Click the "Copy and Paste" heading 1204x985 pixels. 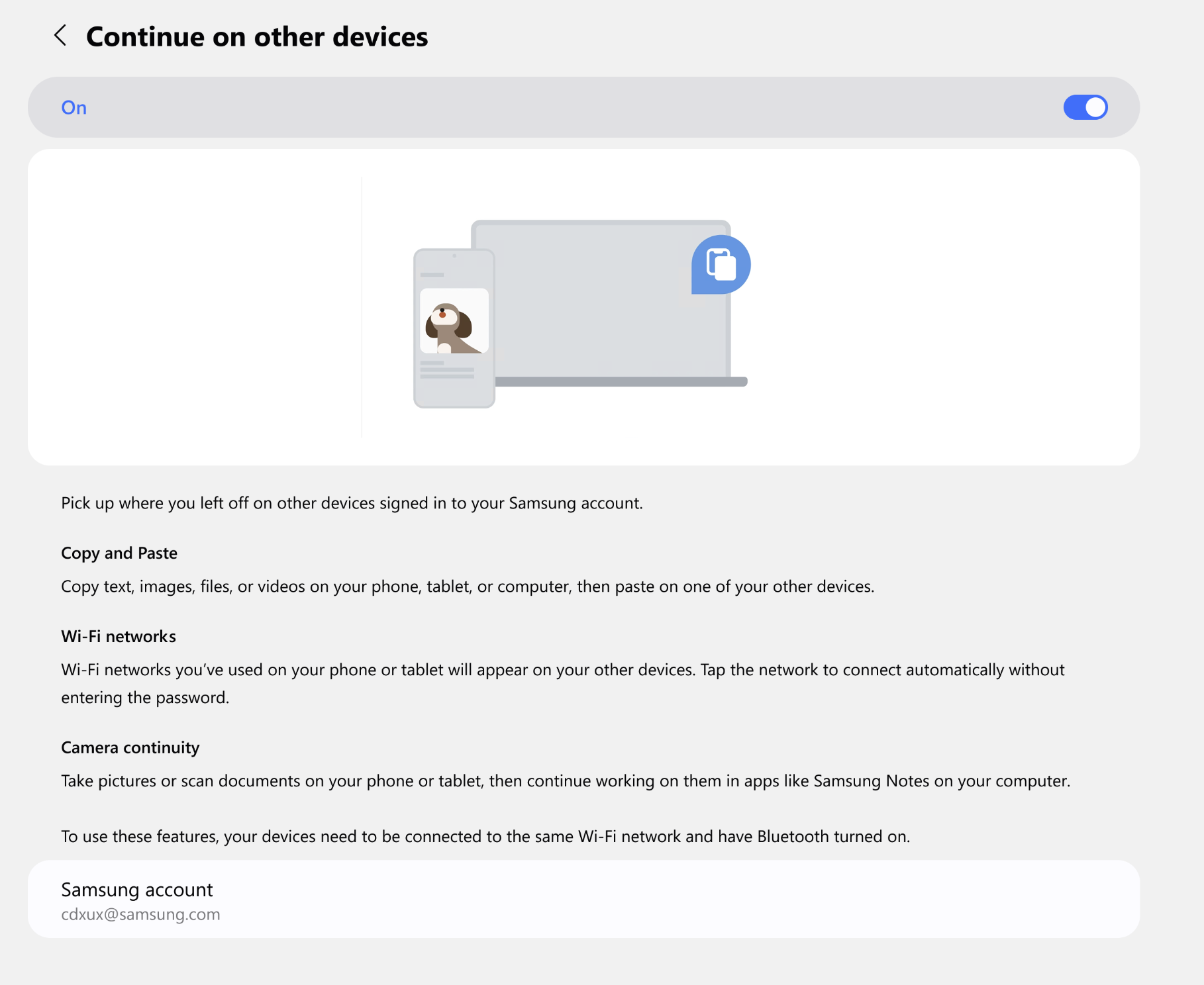(x=119, y=553)
